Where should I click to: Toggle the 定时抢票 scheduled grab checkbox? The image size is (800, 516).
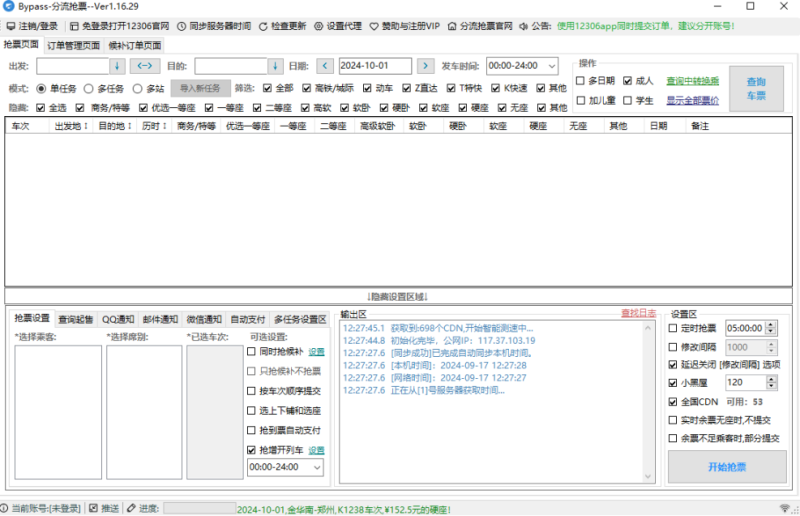click(x=673, y=328)
